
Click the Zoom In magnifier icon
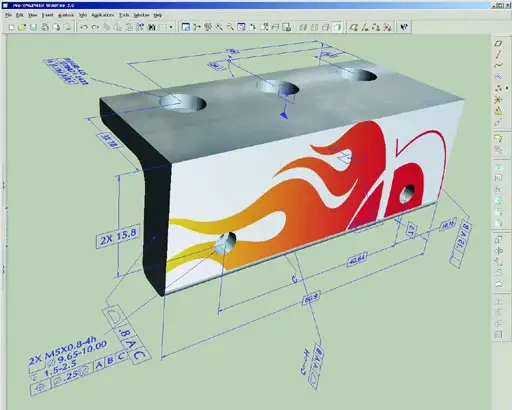click(x=219, y=27)
